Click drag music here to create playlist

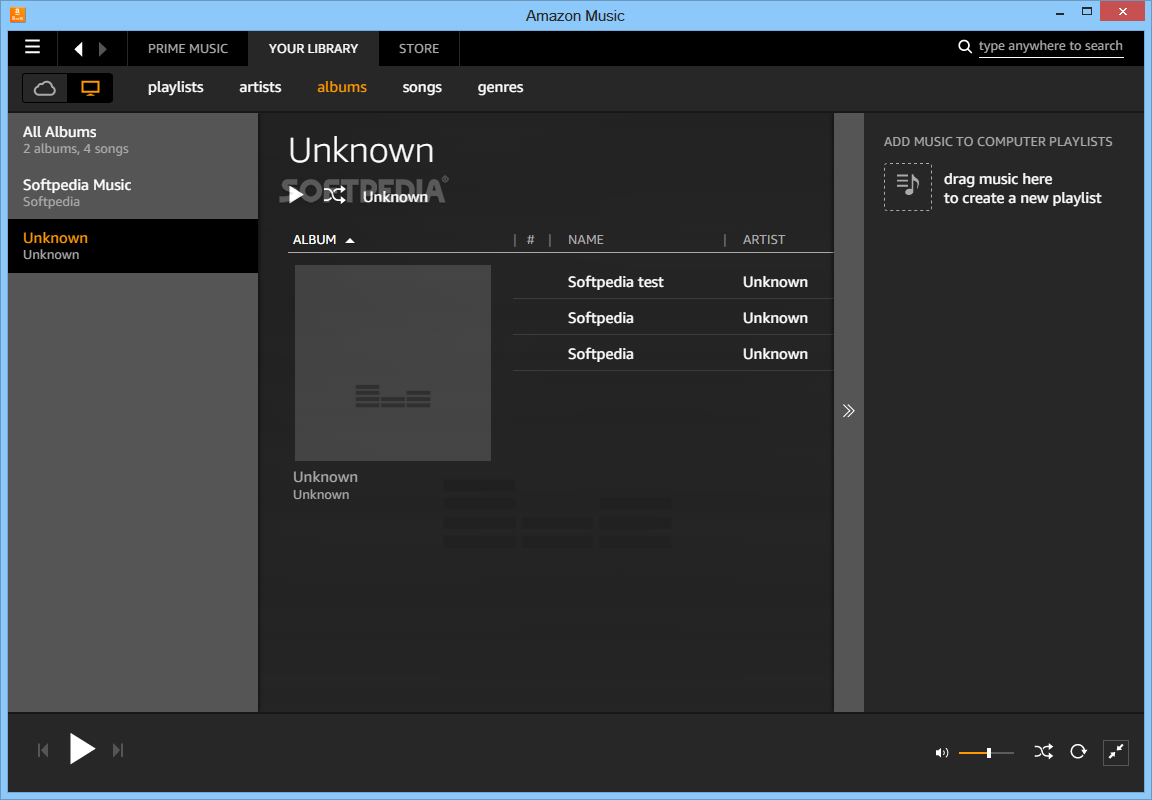tap(1022, 188)
